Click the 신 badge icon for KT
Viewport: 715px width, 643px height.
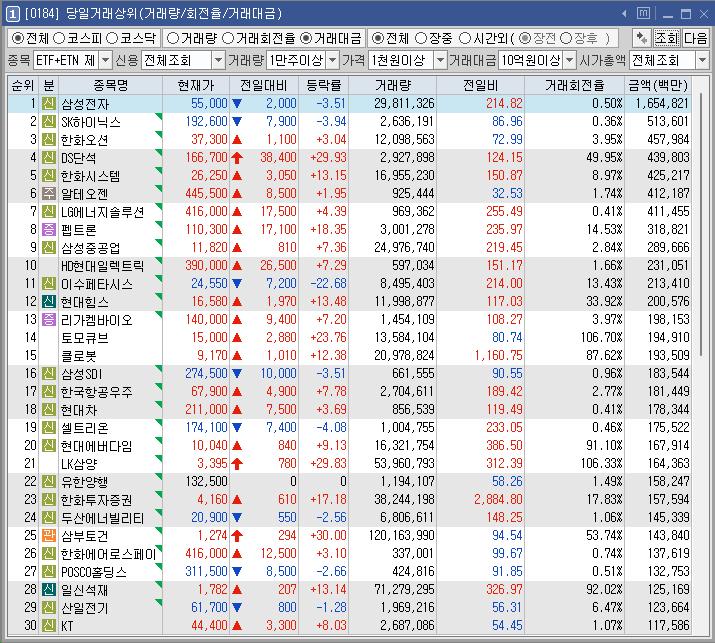tap(49, 626)
